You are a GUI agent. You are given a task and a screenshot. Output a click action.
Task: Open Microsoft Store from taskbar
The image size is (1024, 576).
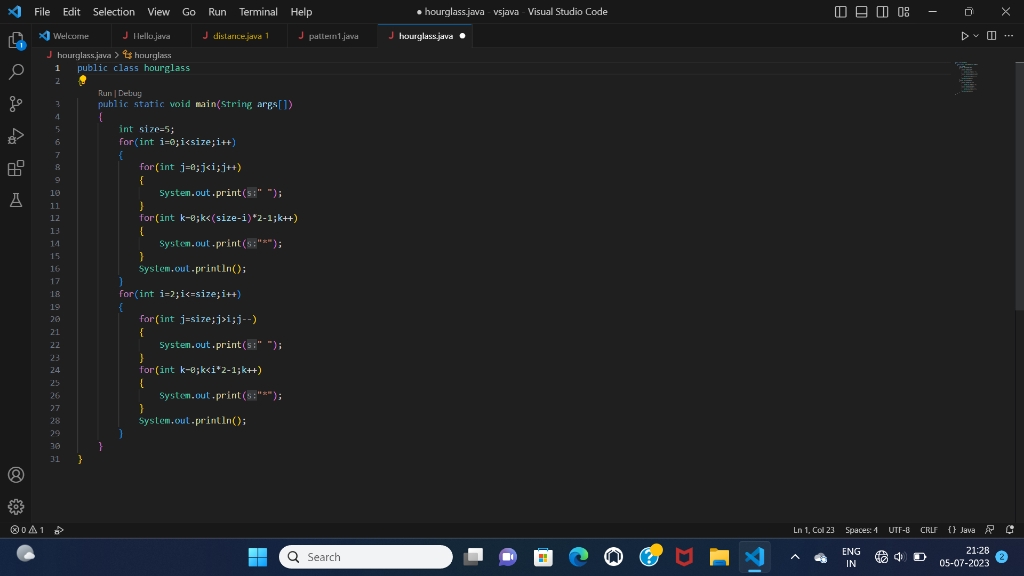(x=543, y=557)
